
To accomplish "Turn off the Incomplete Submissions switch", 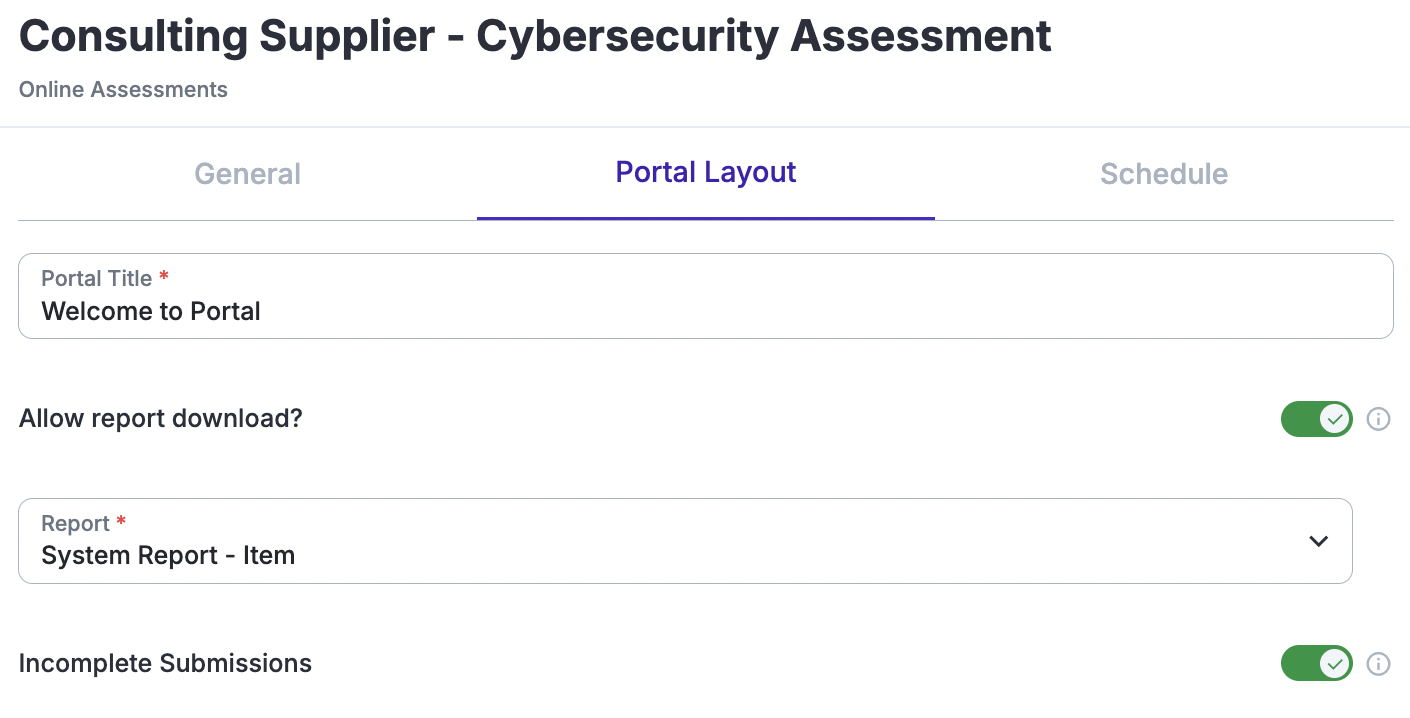I will point(1316,664).
